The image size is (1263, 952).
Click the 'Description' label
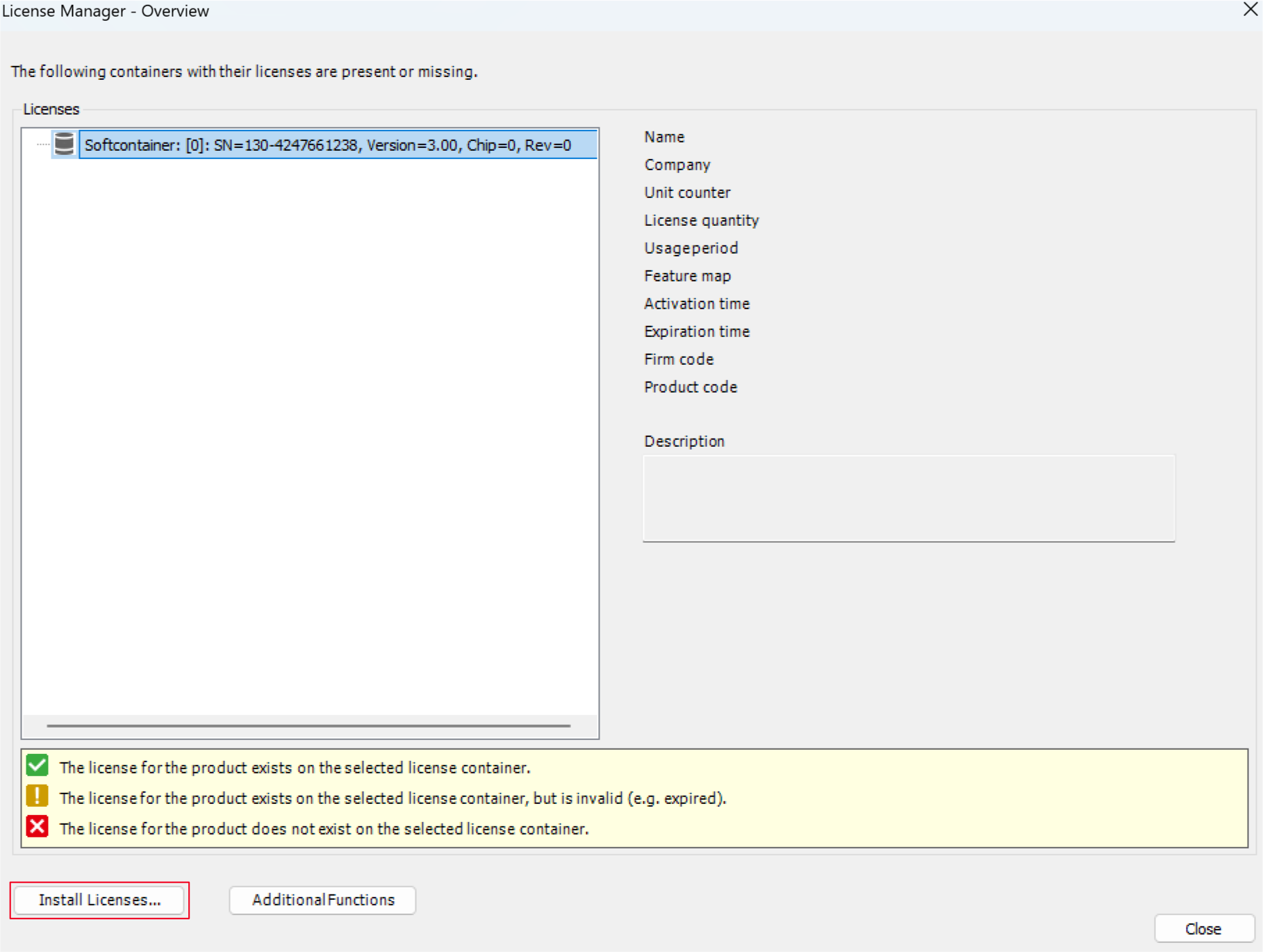coord(684,441)
